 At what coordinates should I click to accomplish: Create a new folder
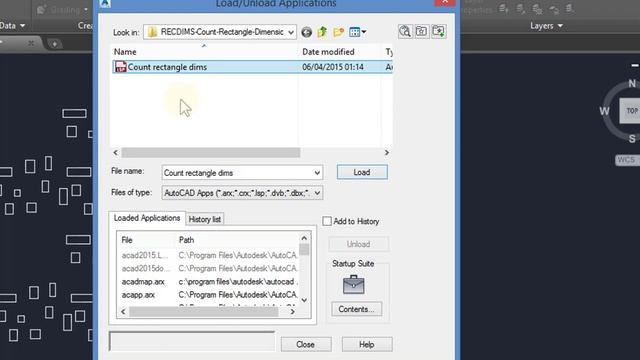338,32
